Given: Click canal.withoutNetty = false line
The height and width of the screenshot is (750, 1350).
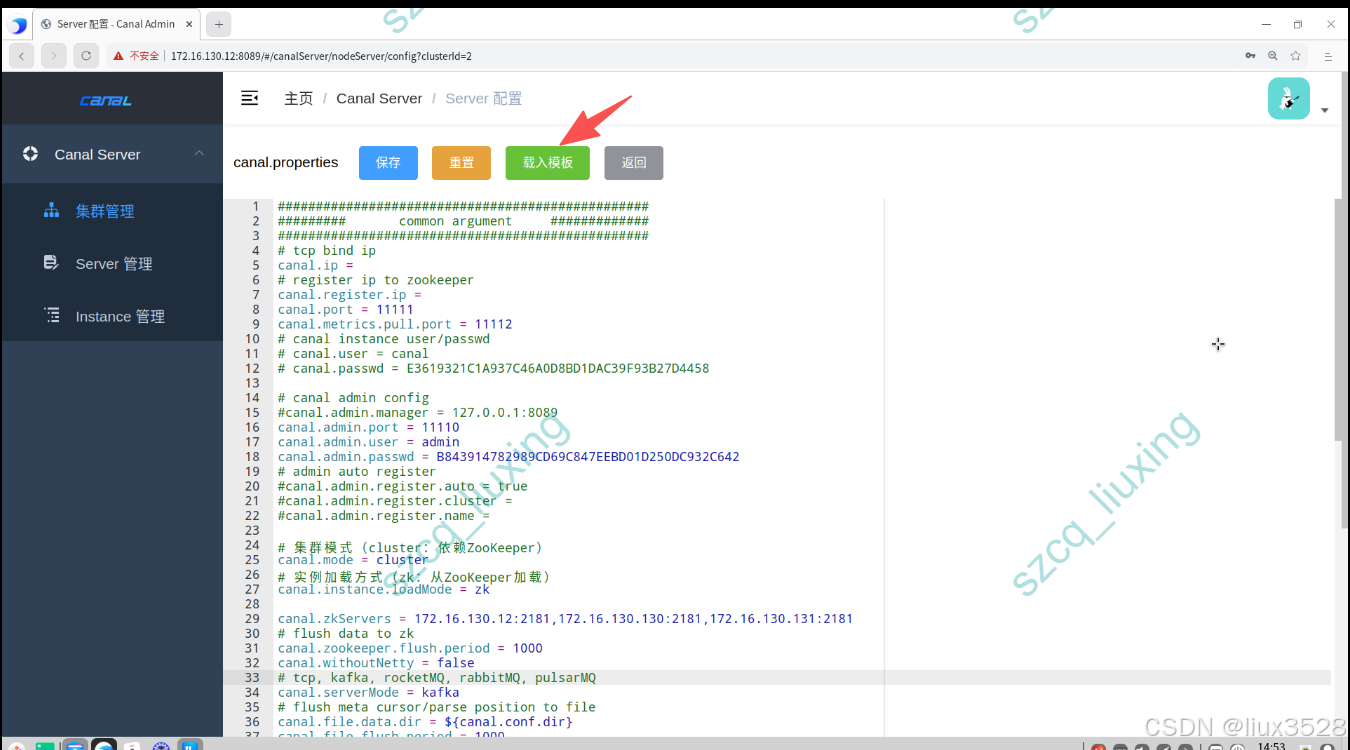Looking at the screenshot, I should click(376, 663).
